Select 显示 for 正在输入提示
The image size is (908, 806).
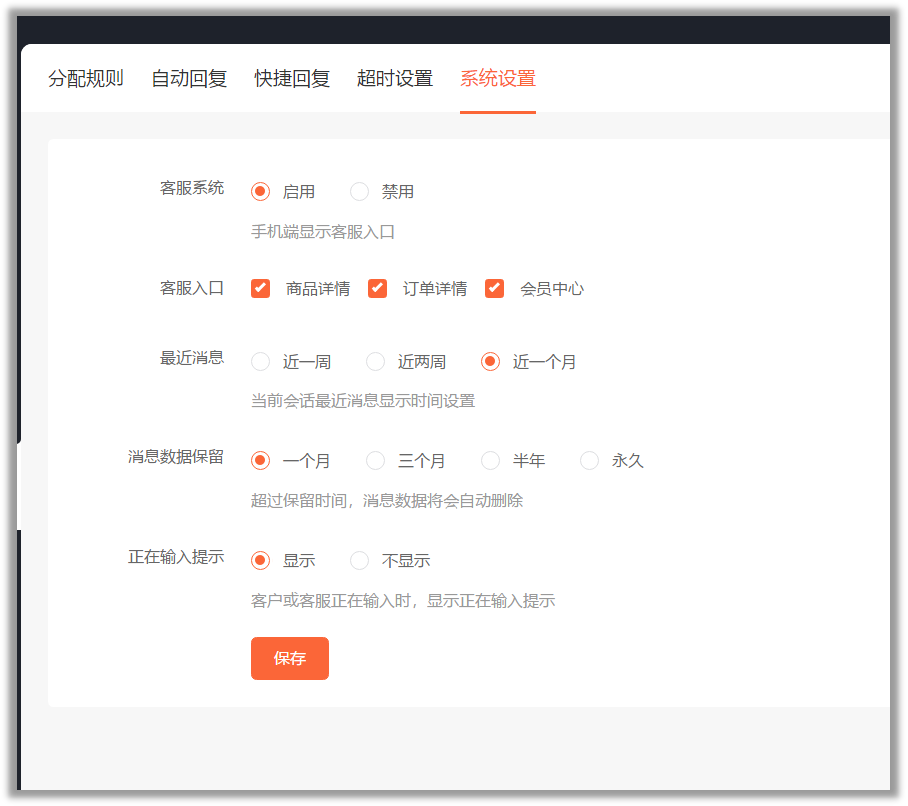[261, 561]
